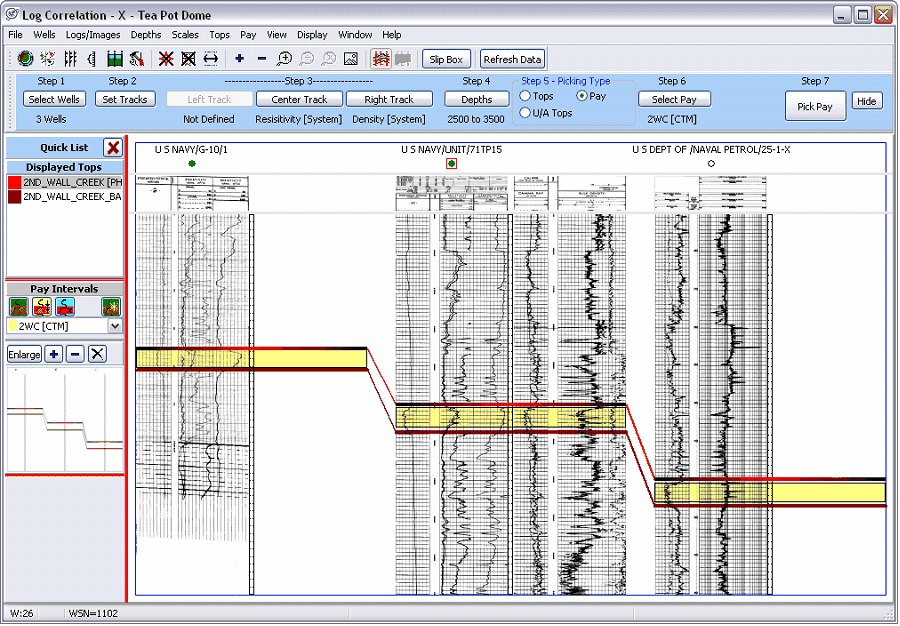This screenshot has width=900, height=626.
Task: Expand the 2WC [CTM] pay interval dropdown
Action: tap(115, 326)
